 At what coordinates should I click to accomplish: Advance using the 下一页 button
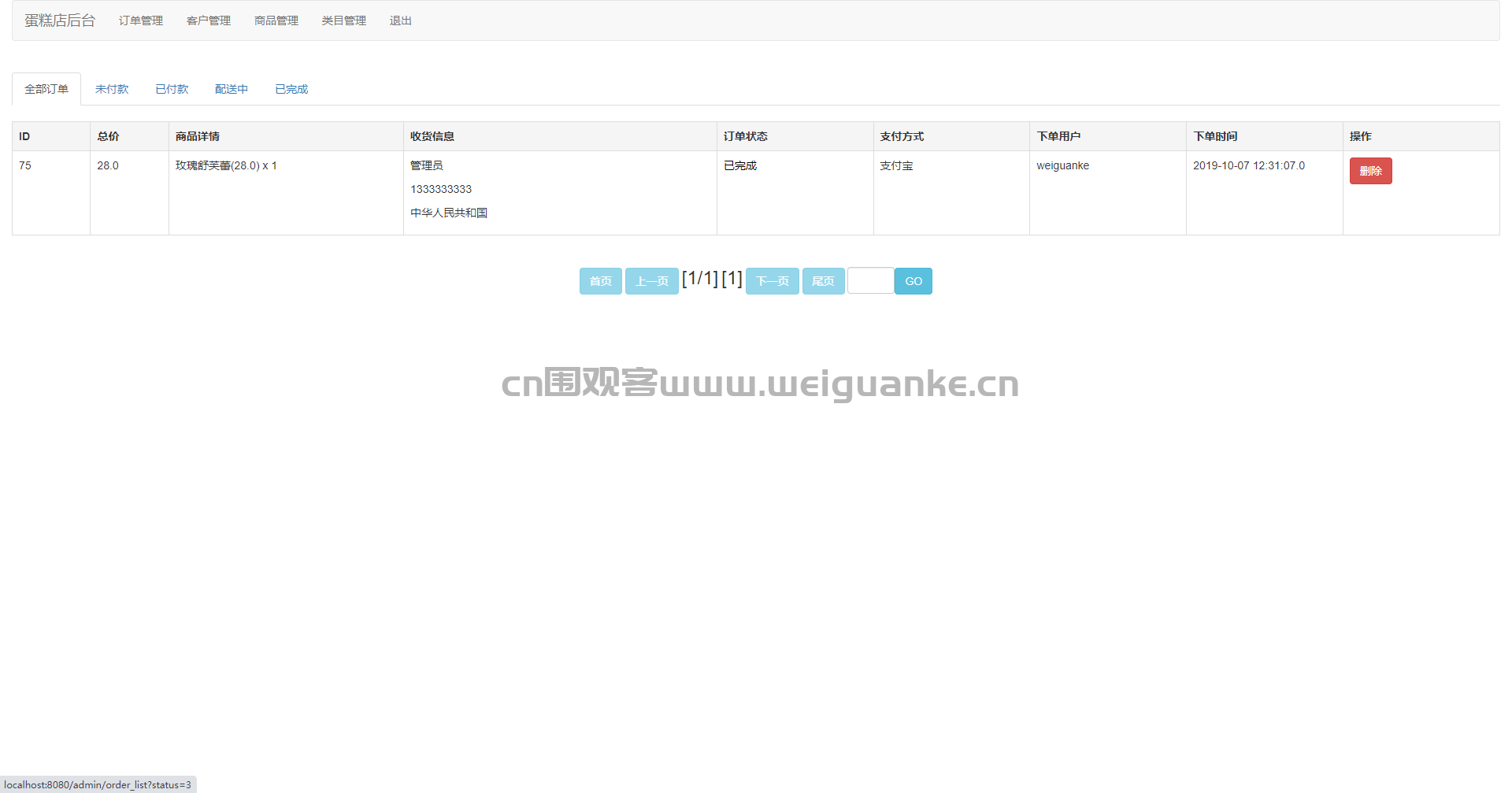(x=772, y=281)
